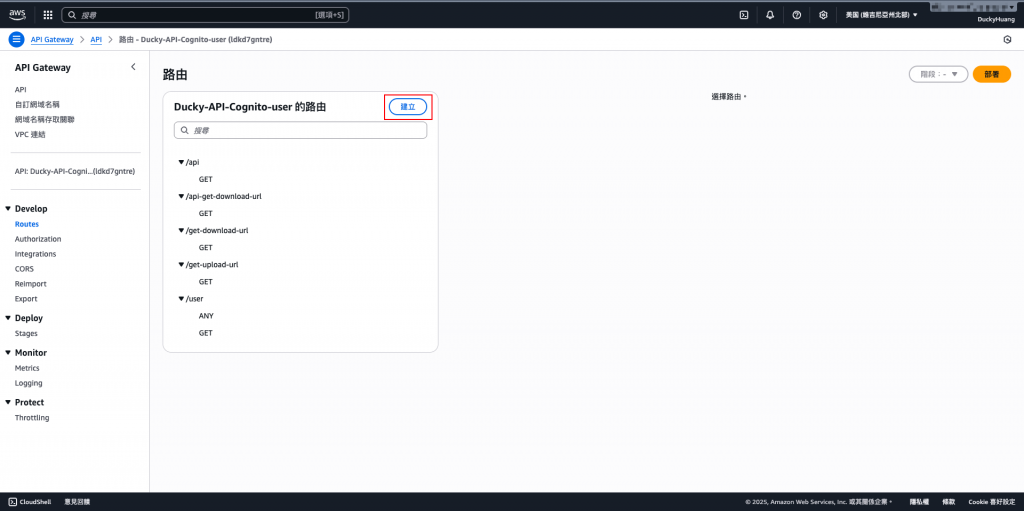Screen dimensions: 1024x511
Task: Open the API: Ducky-API-Cogni... sidebar entry
Action: [x=74, y=171]
